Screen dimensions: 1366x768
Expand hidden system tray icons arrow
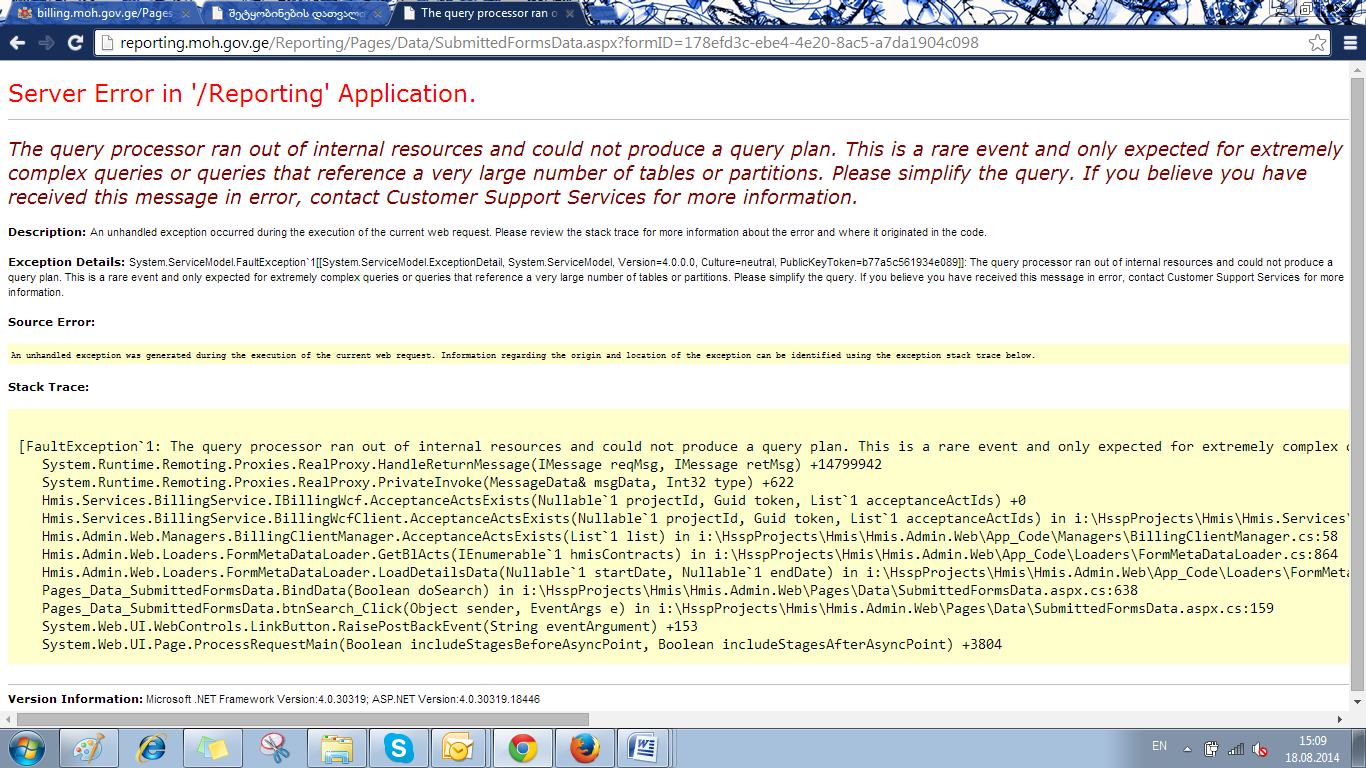pyautogui.click(x=1187, y=748)
